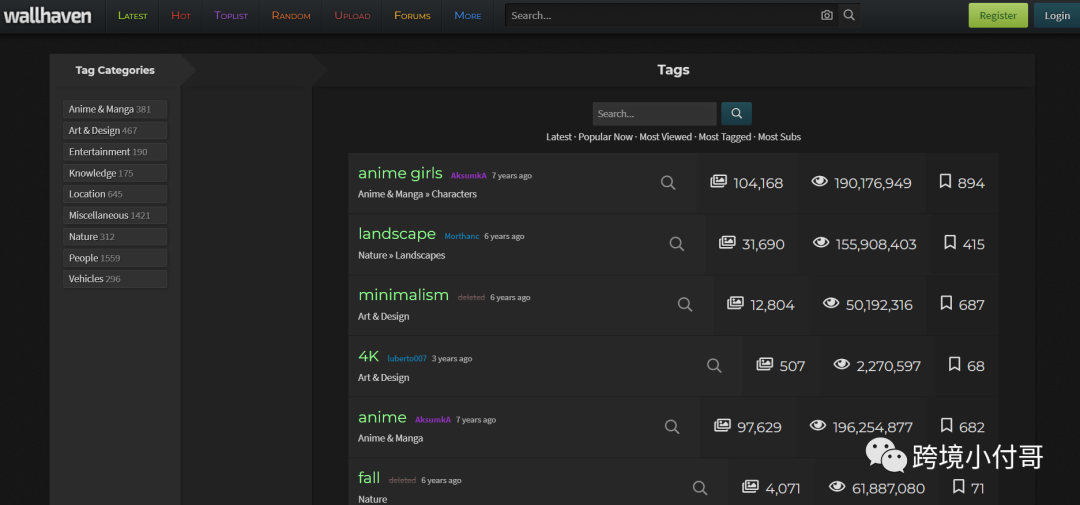Select Vehicles tag category

115,279
